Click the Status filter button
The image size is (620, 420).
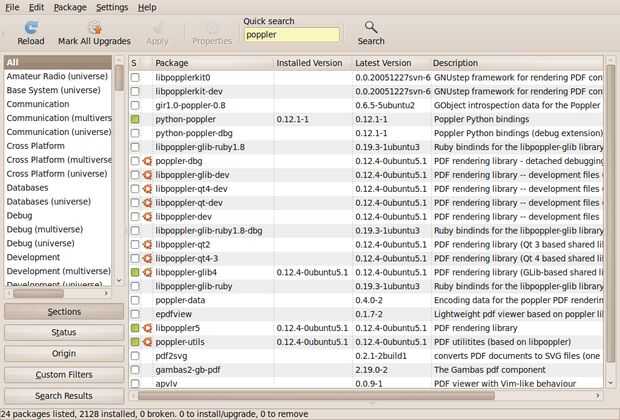64,332
